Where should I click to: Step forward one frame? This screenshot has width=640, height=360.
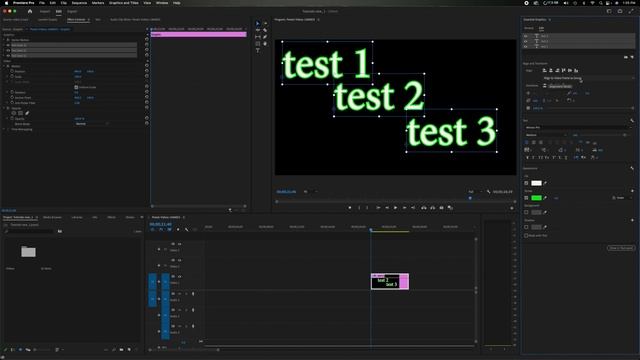404,208
